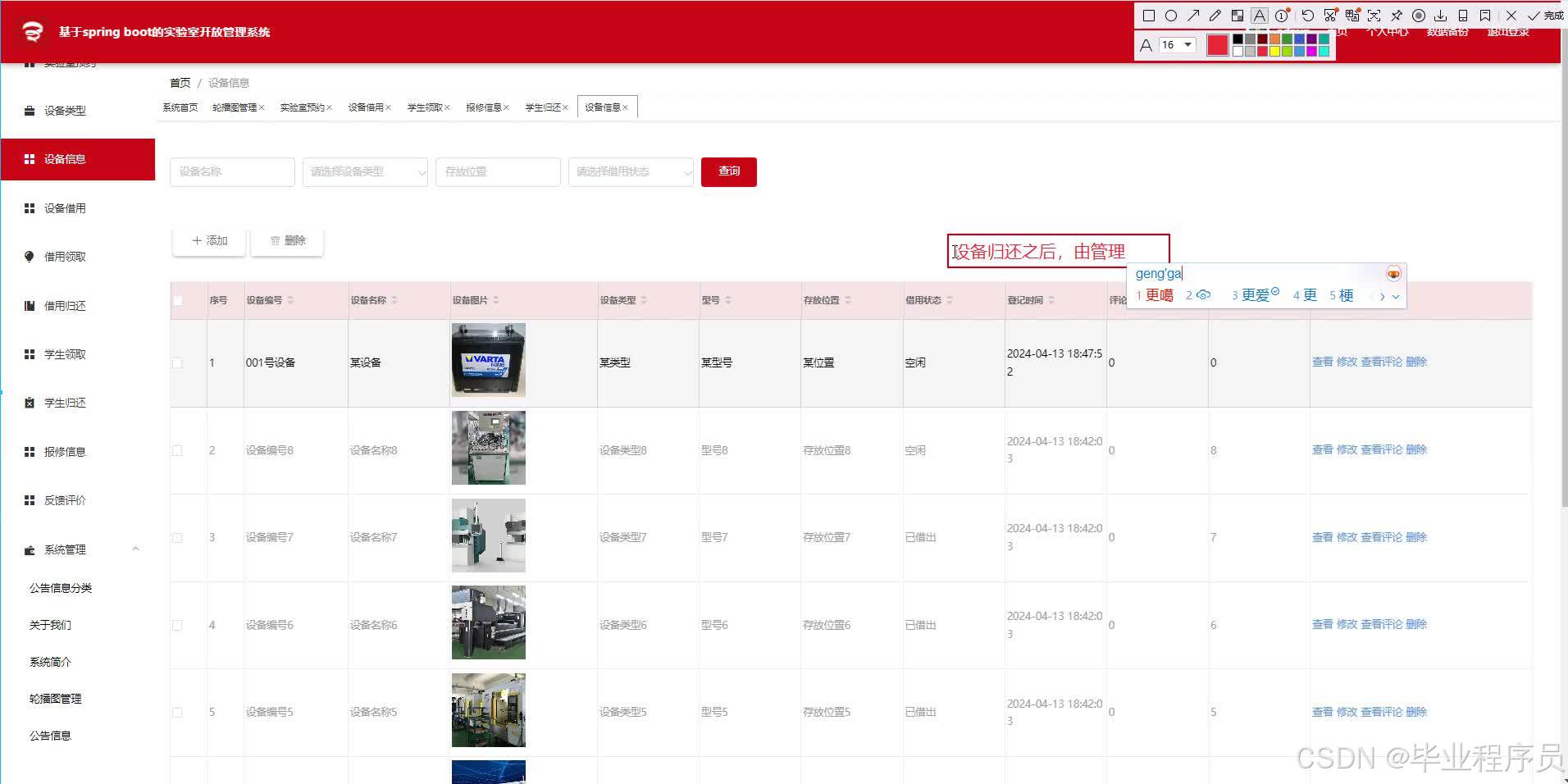This screenshot has width=1568, height=784.
Task: Open 公告信息分类 submenu item
Action: coord(61,588)
